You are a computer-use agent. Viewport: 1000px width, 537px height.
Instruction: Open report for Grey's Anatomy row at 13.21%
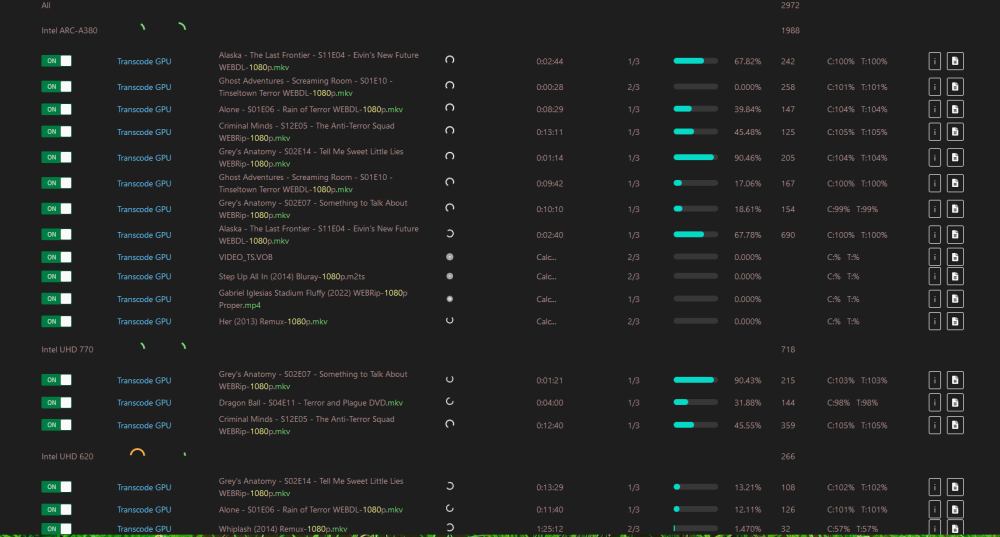click(955, 487)
